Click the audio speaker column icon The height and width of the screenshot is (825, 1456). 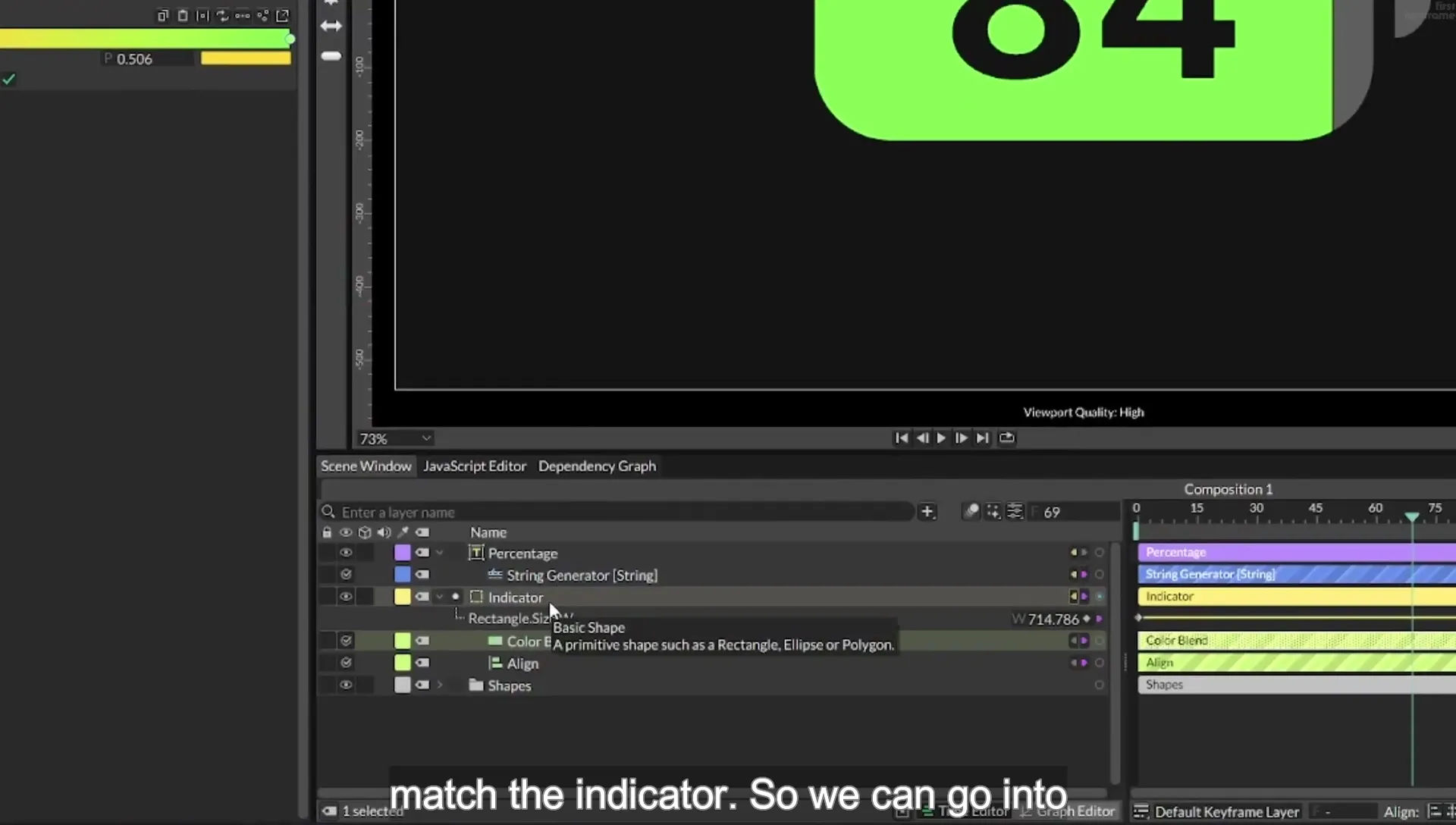tap(384, 532)
